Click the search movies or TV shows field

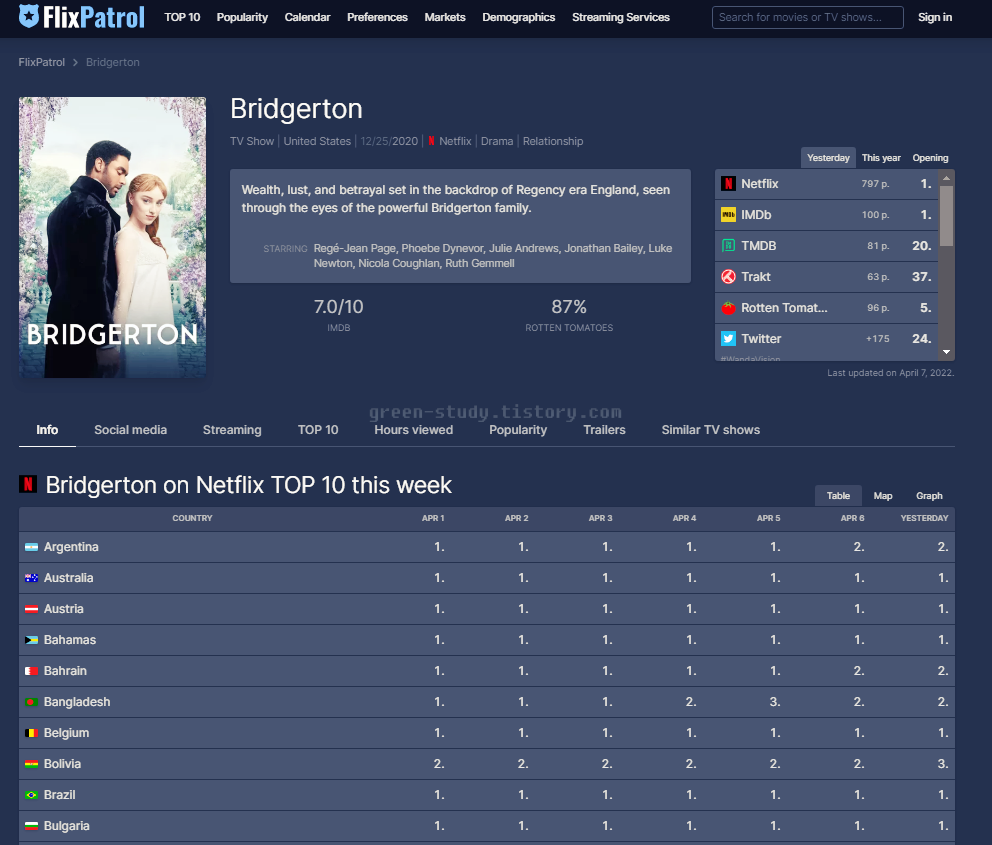click(807, 18)
